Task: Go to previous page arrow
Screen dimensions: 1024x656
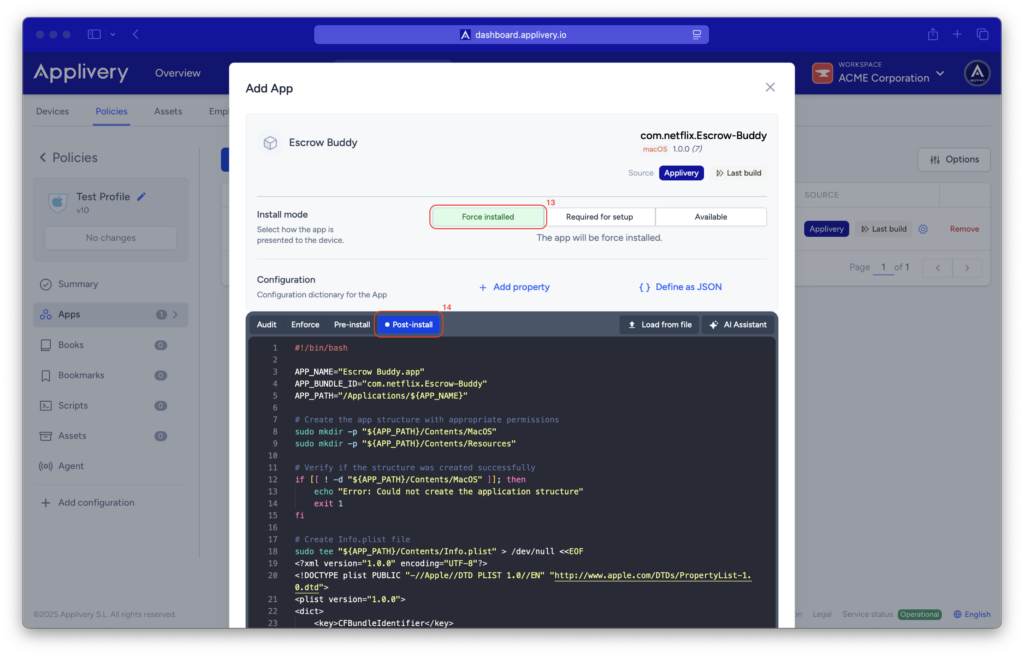Action: [x=938, y=268]
